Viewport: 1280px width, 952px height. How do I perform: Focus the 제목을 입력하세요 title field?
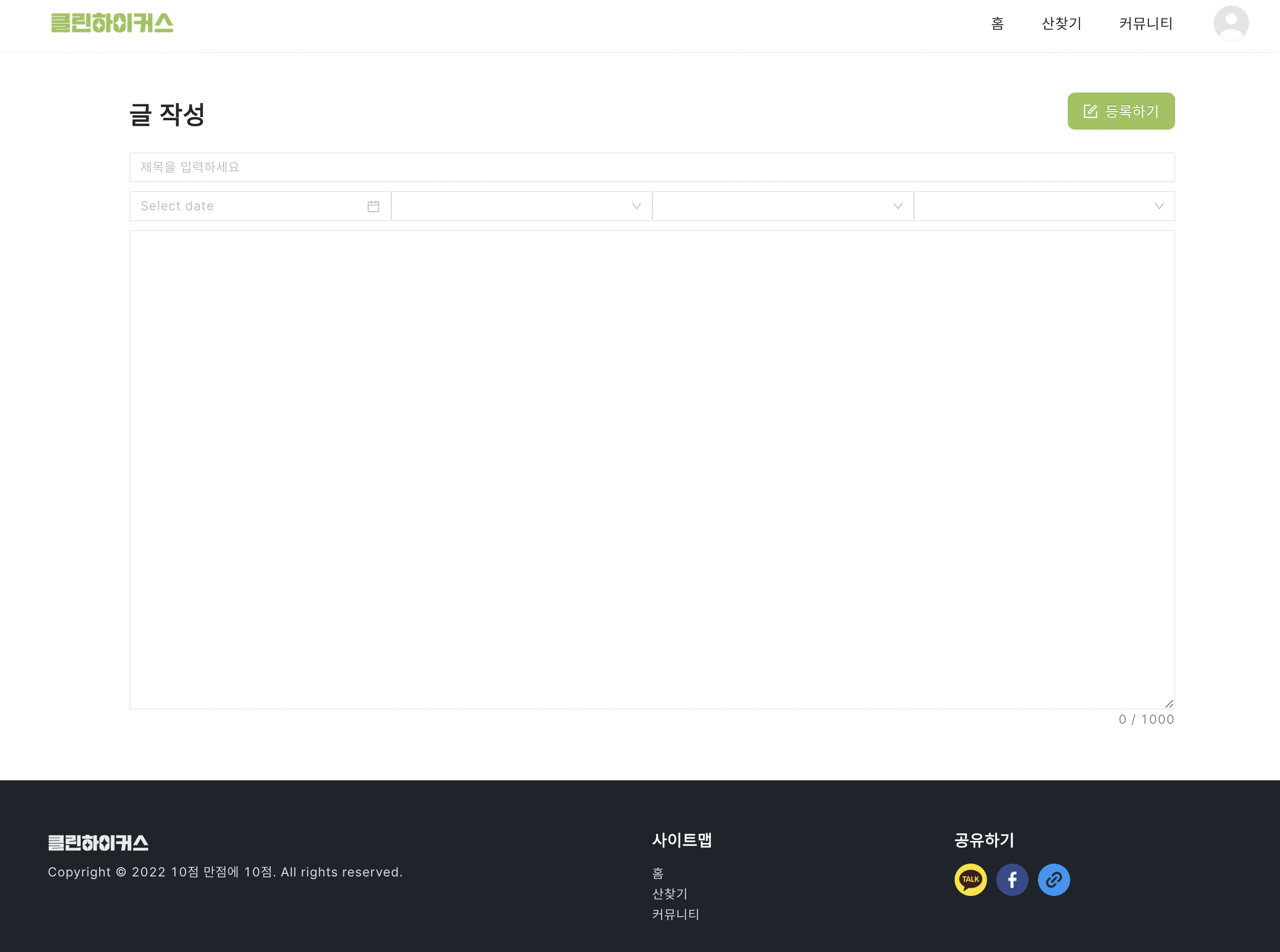click(651, 167)
